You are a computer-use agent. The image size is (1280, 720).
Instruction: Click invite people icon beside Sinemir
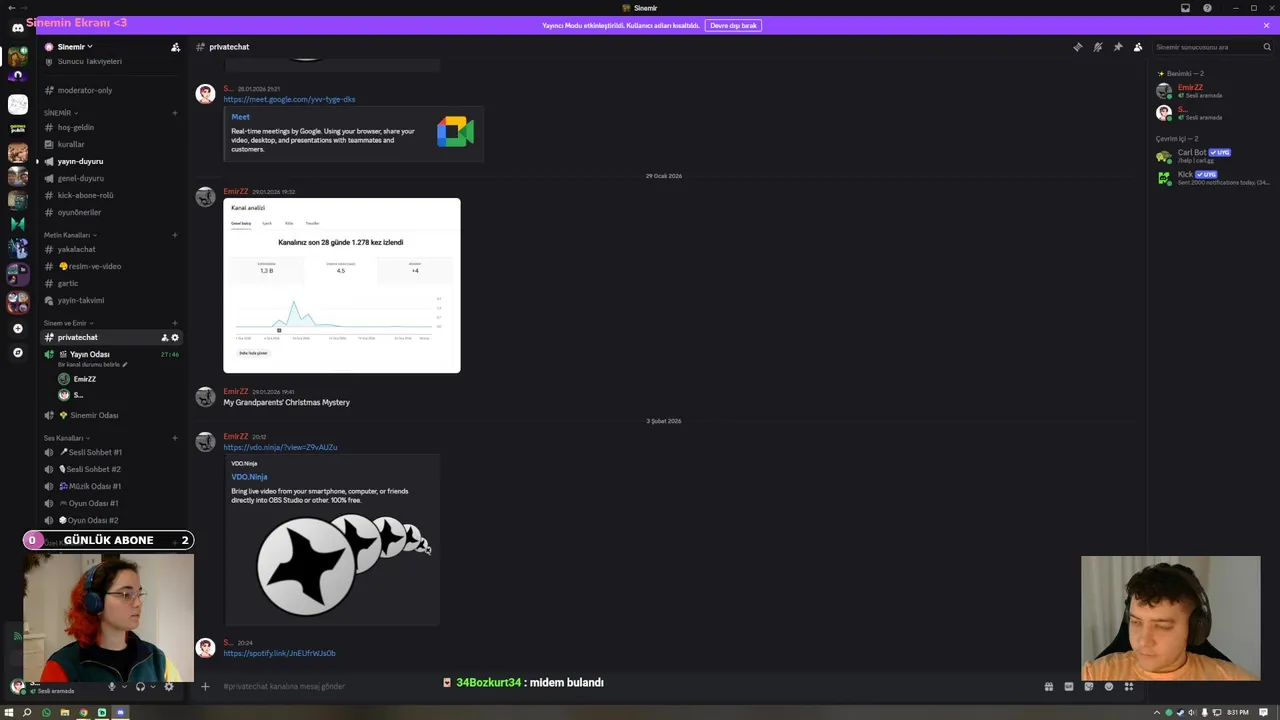(x=176, y=47)
